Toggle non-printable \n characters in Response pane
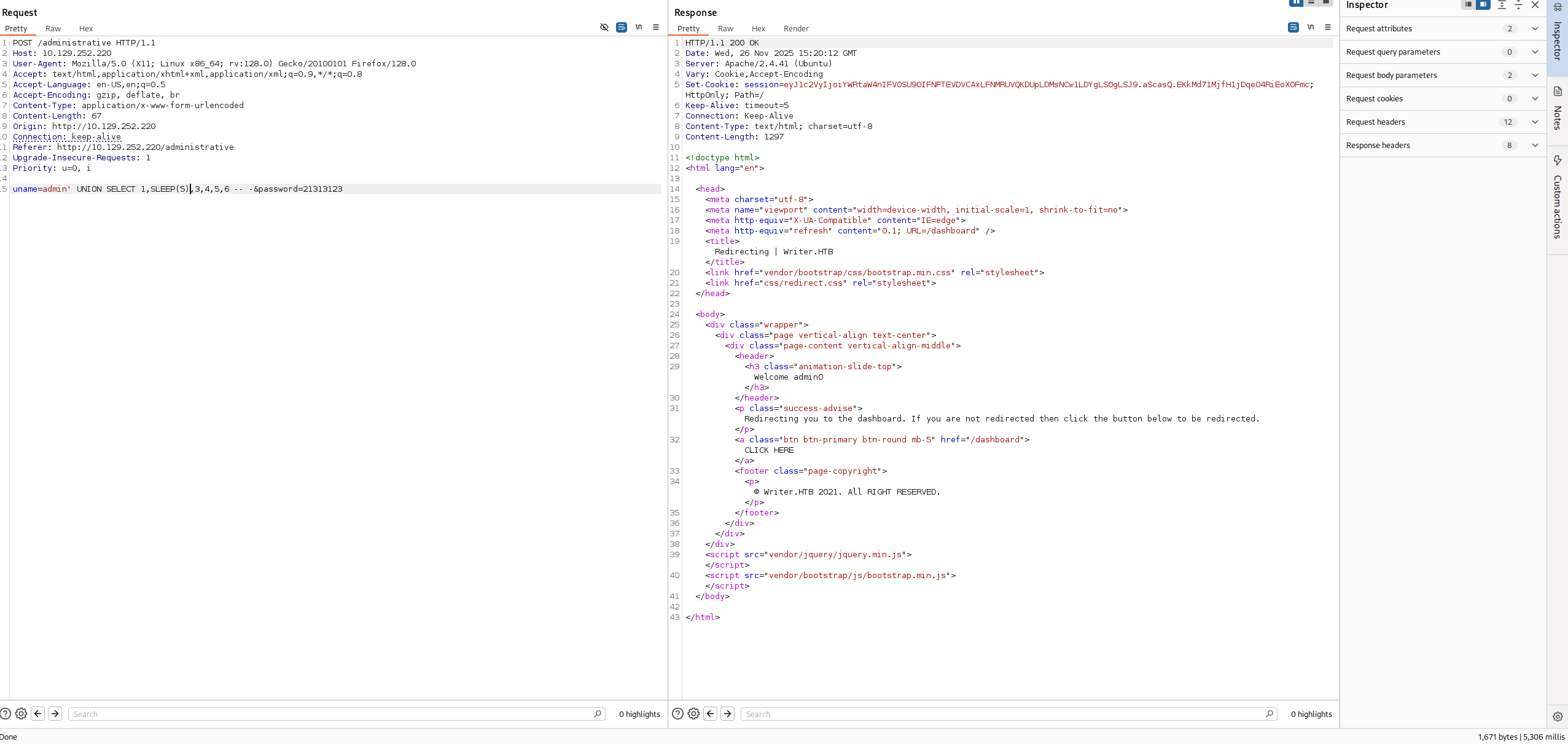 pos(1311,27)
